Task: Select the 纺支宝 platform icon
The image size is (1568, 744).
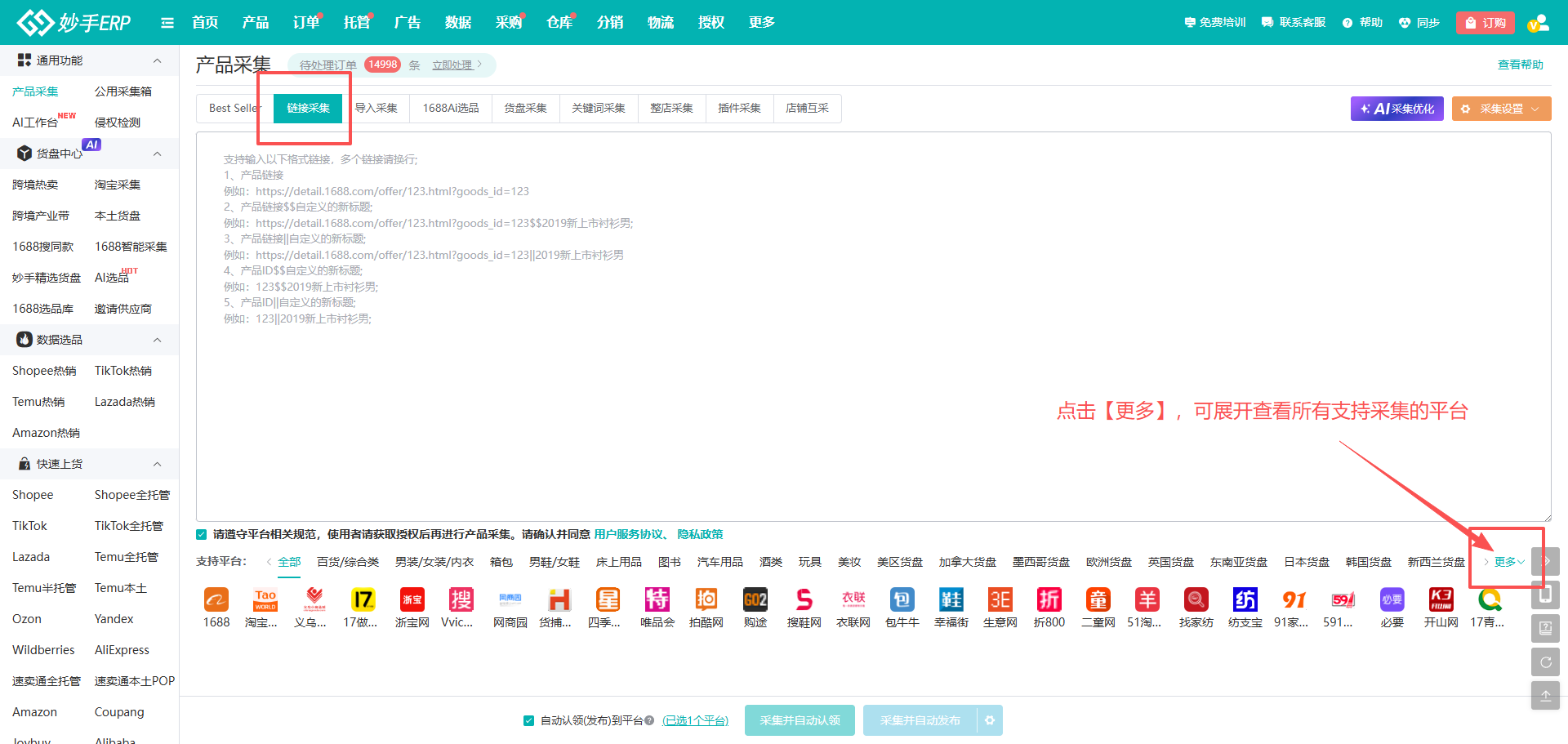Action: tap(1245, 600)
